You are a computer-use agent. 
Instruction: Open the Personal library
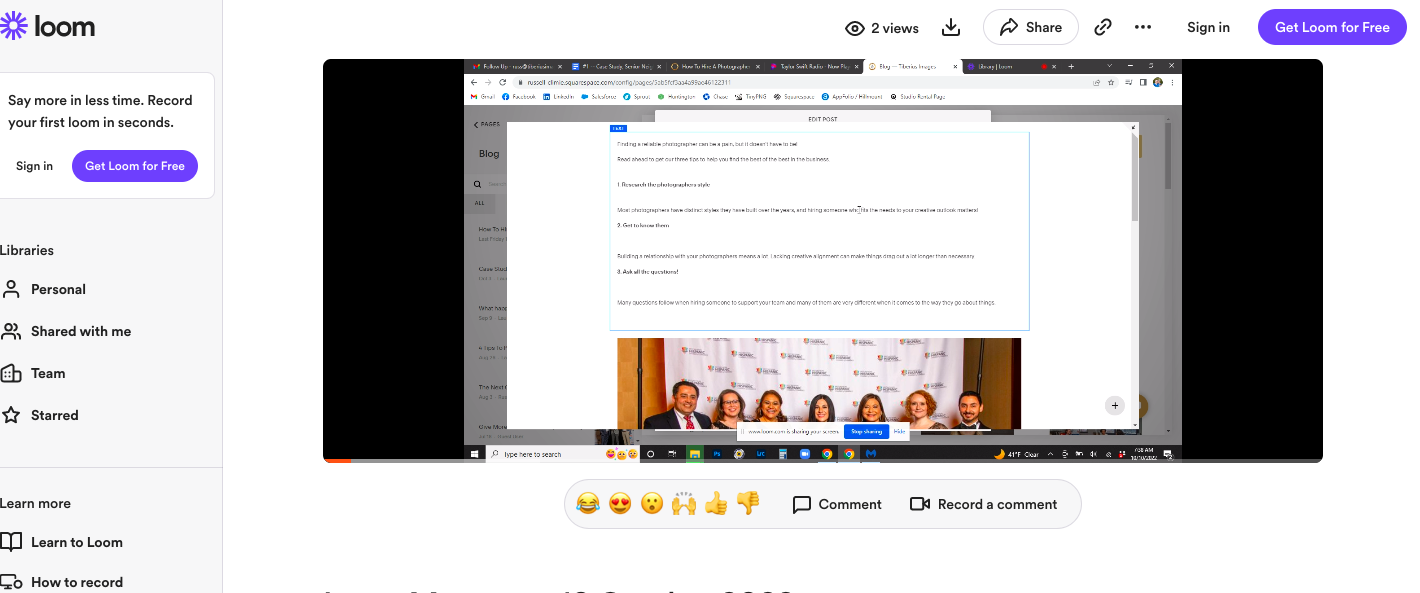[x=58, y=289]
